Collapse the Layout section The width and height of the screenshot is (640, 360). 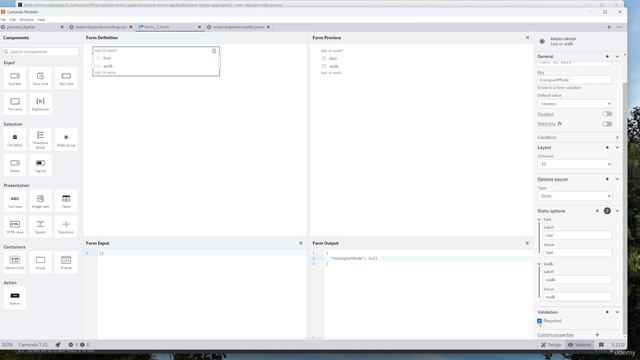(617, 147)
